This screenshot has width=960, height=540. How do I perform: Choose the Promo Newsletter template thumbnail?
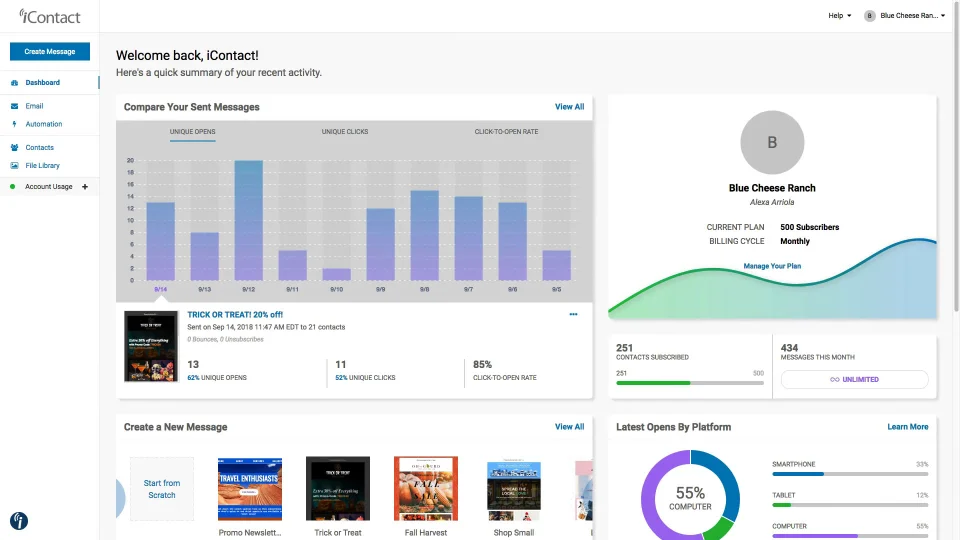coord(250,489)
